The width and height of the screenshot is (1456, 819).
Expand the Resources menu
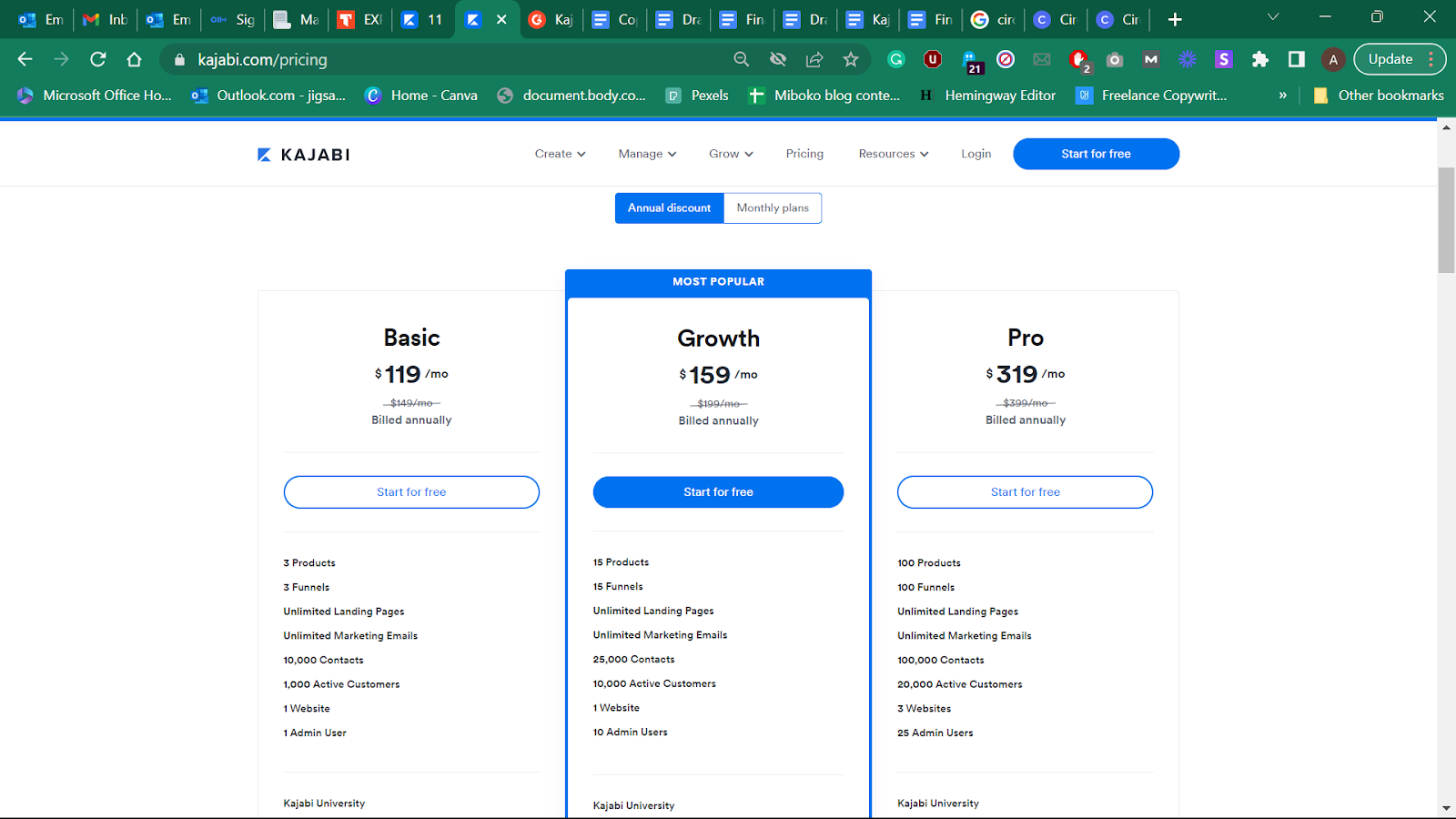click(894, 154)
